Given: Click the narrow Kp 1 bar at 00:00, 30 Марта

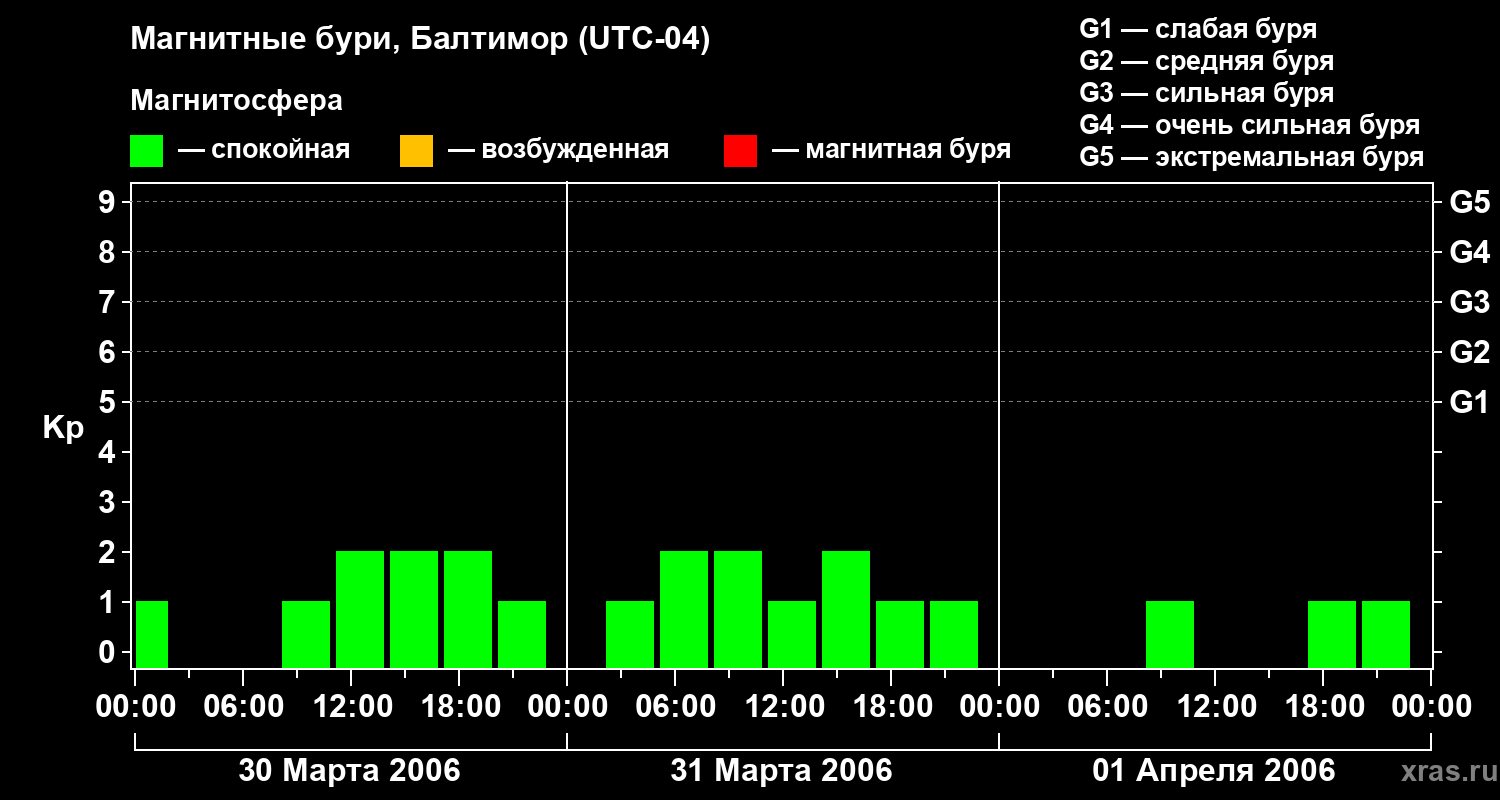Looking at the screenshot, I should coord(152,634).
